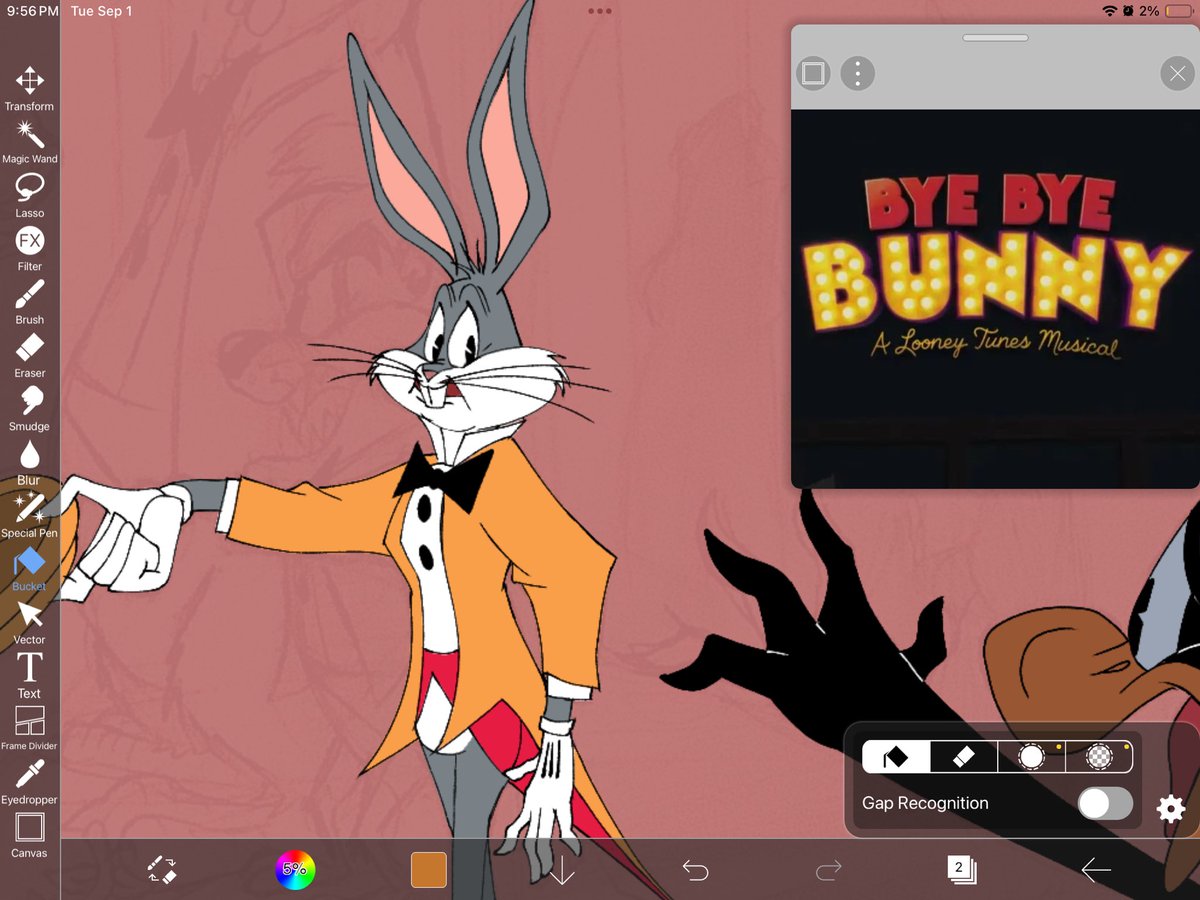Tap the Wi-Fi icon in status bar
The image size is (1200, 900).
click(x=1110, y=11)
